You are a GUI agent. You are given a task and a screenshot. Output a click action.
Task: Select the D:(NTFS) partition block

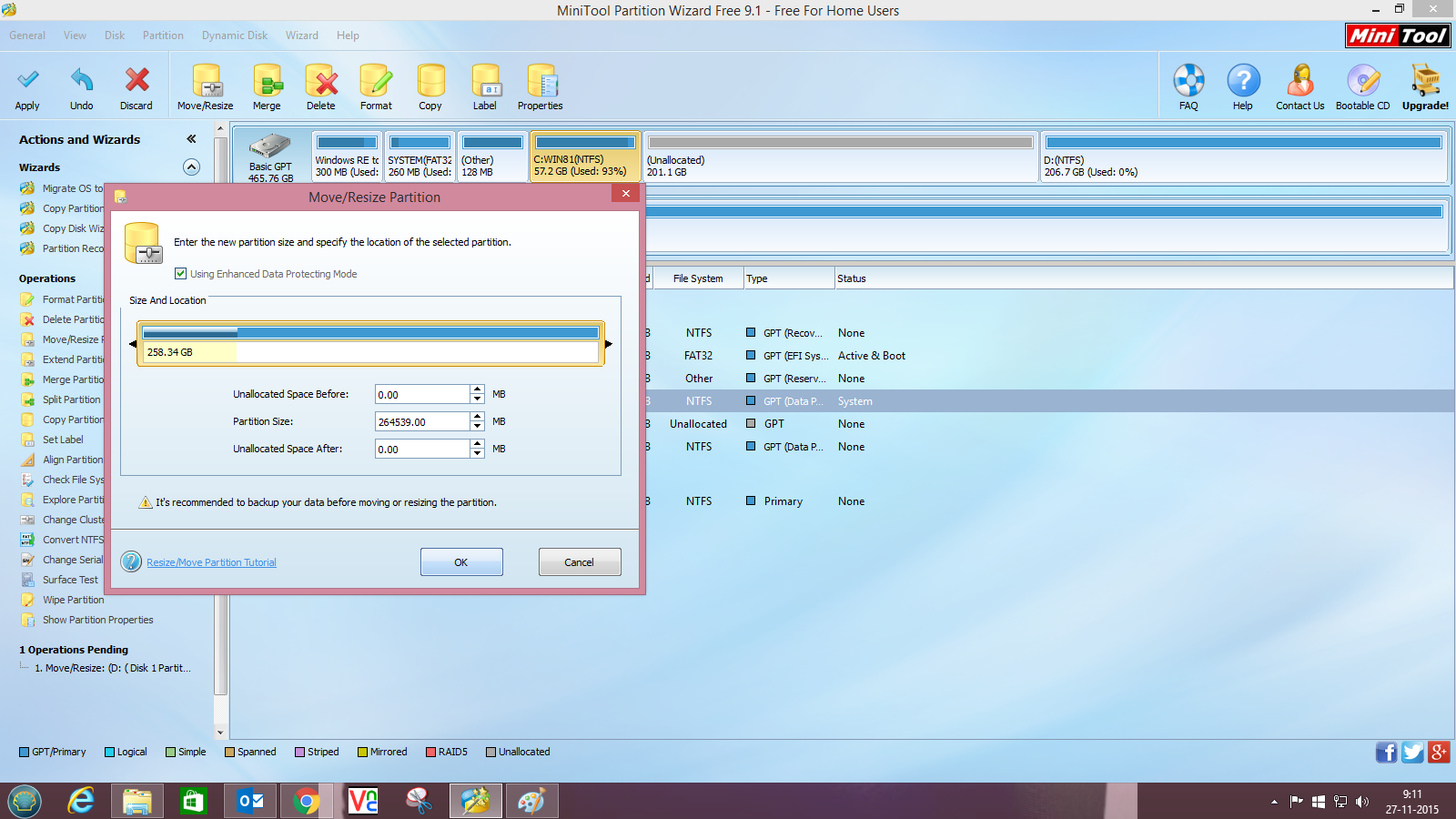(x=1243, y=157)
